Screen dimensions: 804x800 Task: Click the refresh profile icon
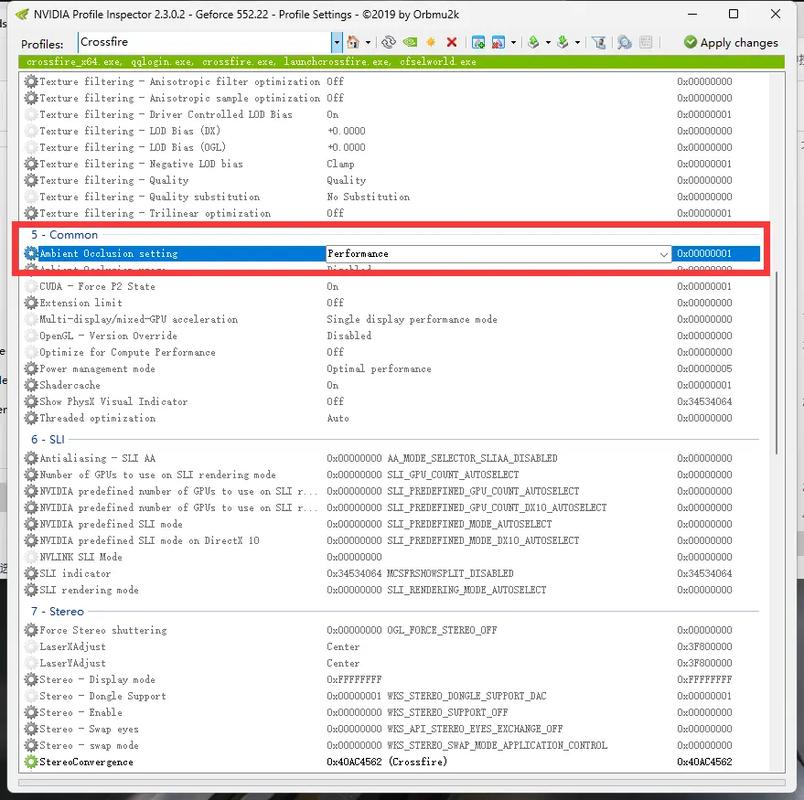386,42
